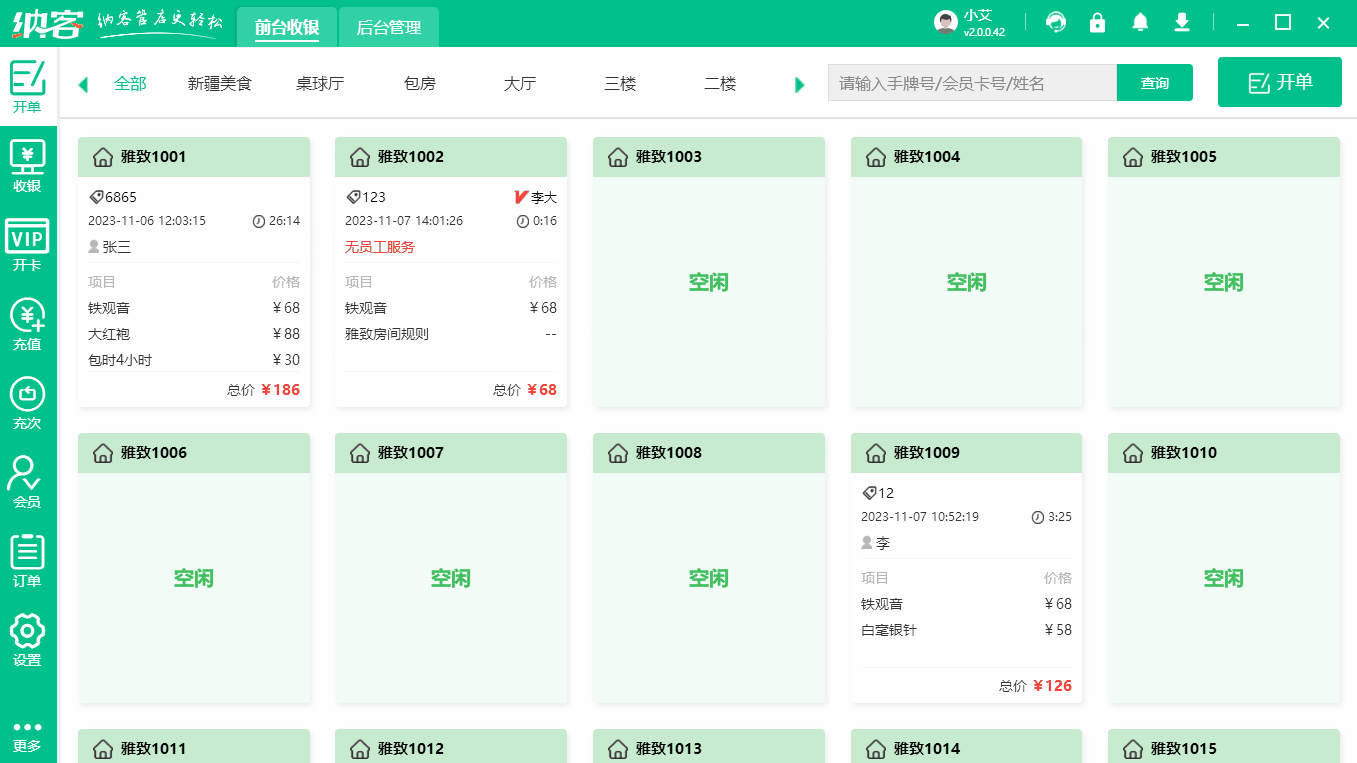The image size is (1357, 763).
Task: Open the 充值 recharge icon
Action: pos(27,322)
